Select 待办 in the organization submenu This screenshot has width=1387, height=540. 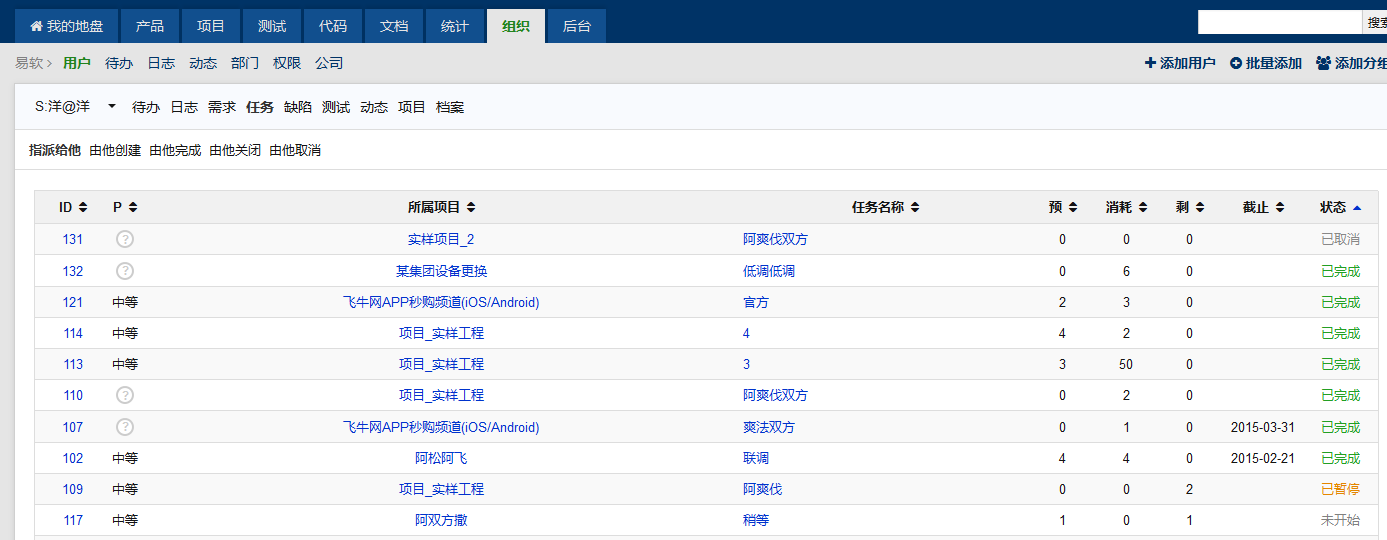(x=119, y=63)
